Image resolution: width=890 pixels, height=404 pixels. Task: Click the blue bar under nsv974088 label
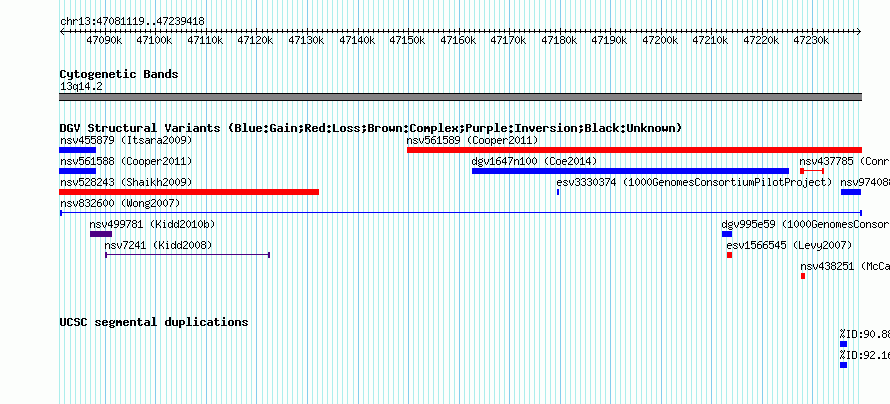pyautogui.click(x=851, y=192)
